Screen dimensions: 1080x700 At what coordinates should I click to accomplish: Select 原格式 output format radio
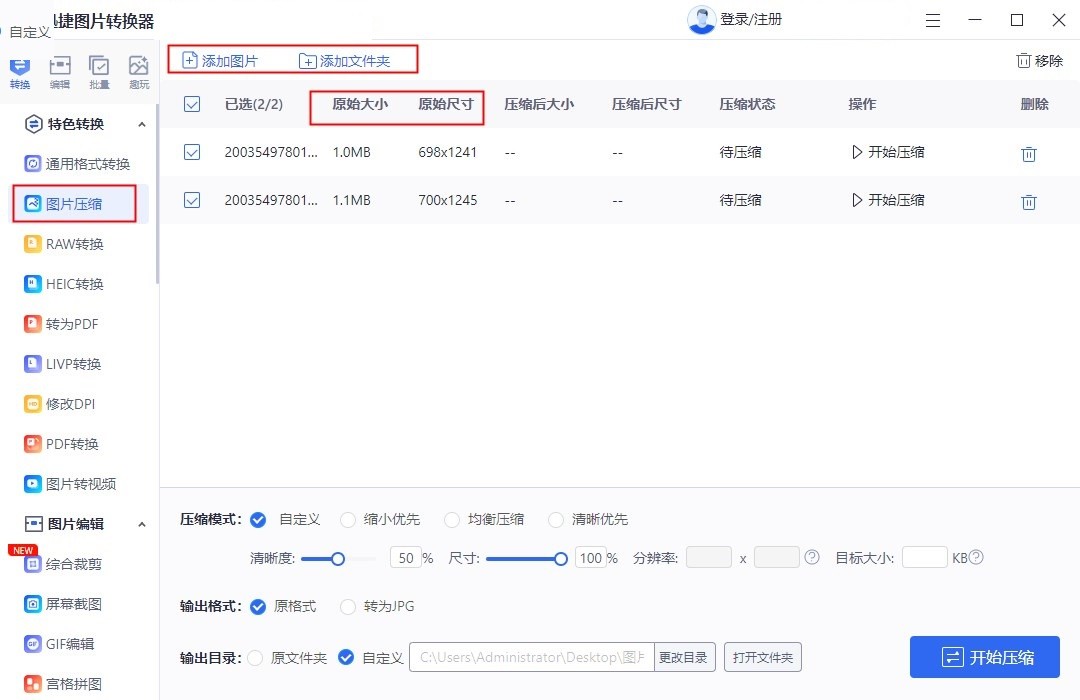(258, 606)
